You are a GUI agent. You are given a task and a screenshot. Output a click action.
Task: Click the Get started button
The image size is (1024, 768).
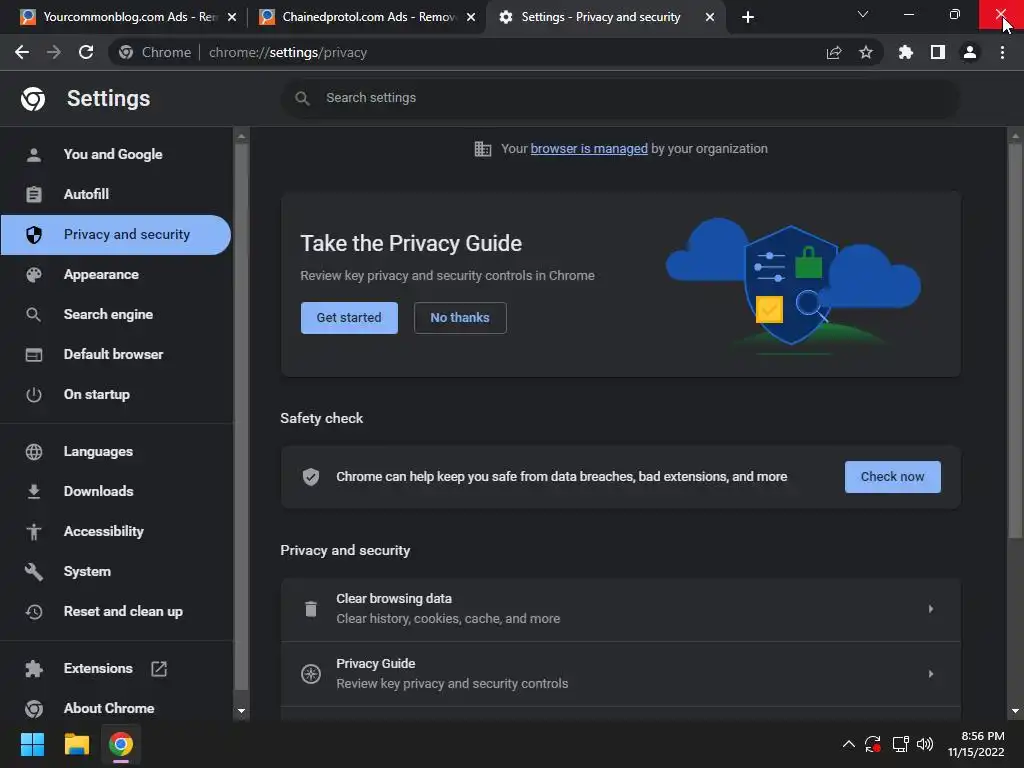[x=349, y=318]
